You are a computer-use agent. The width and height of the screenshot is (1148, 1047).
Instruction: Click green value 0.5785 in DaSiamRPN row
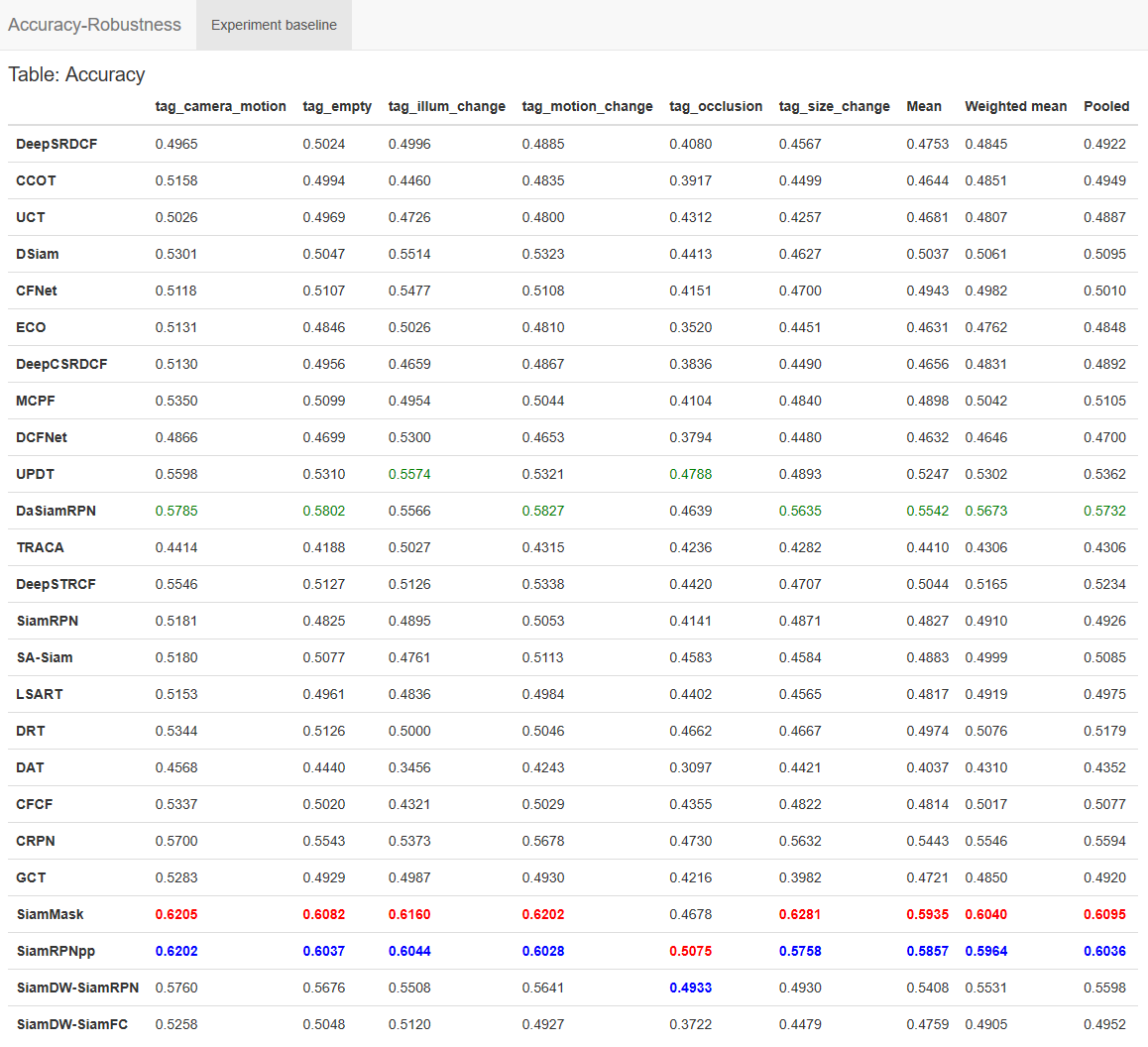(x=176, y=511)
